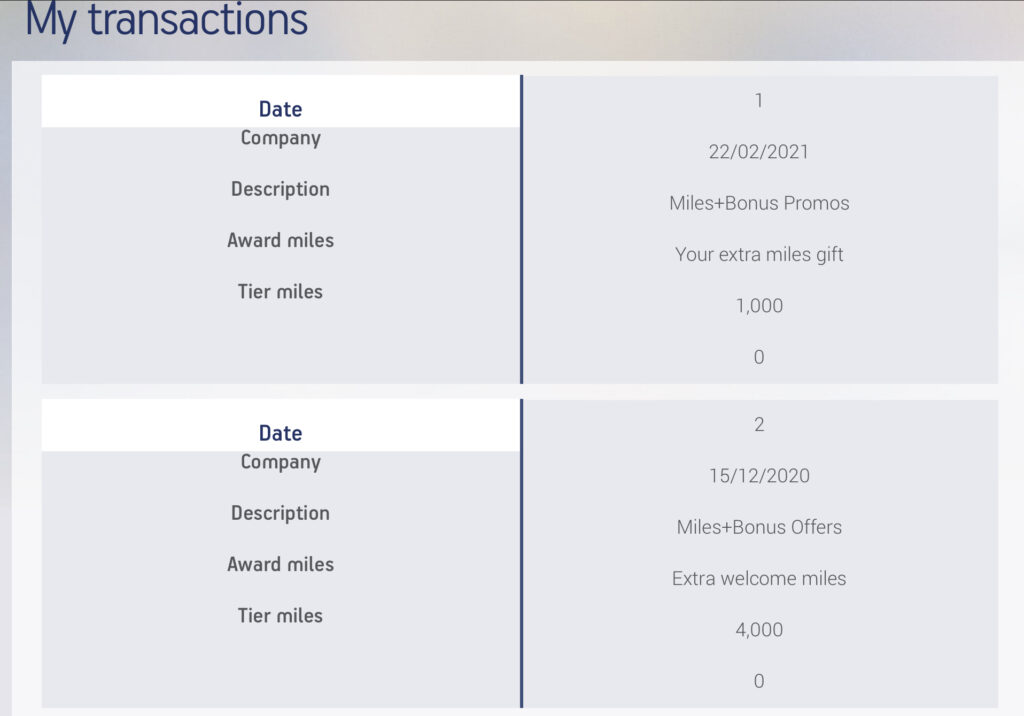1024x716 pixels.
Task: Select the second transaction's Date header
Action: click(280, 433)
